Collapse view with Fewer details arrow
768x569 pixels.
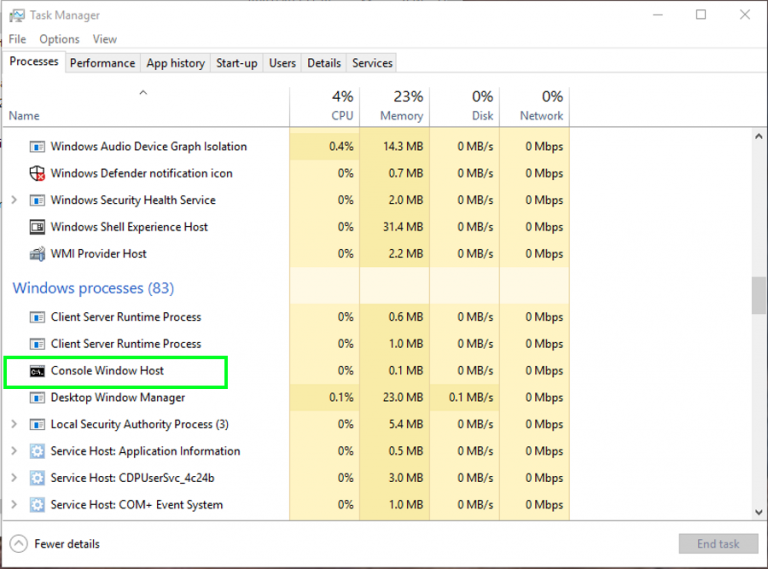point(18,544)
